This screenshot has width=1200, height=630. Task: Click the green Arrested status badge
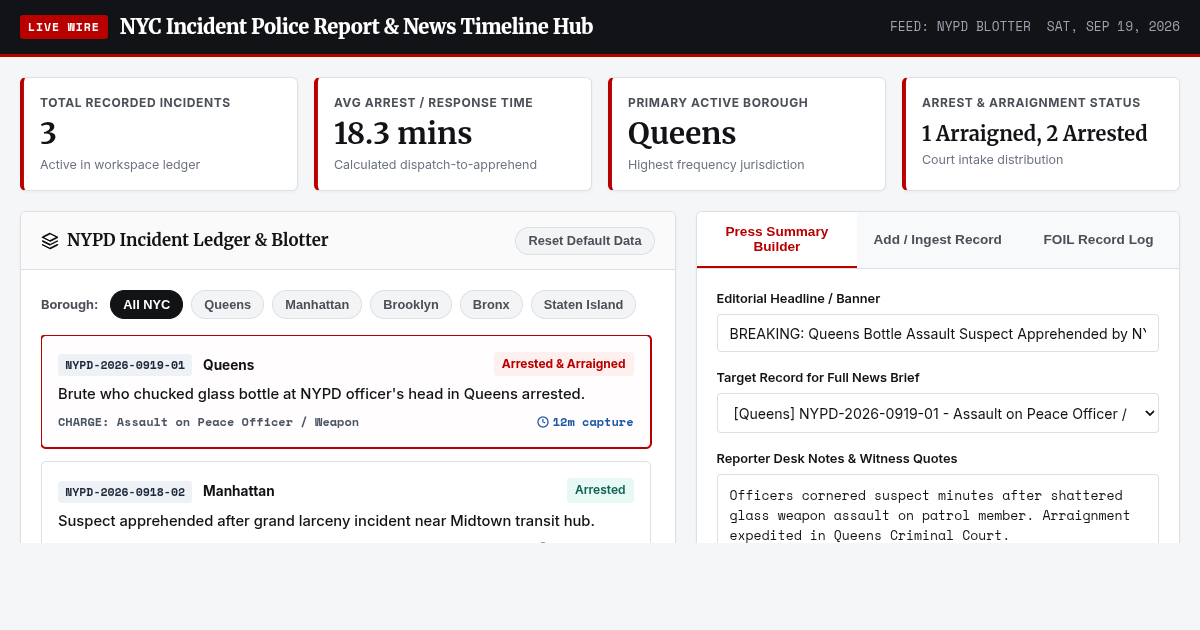point(600,490)
